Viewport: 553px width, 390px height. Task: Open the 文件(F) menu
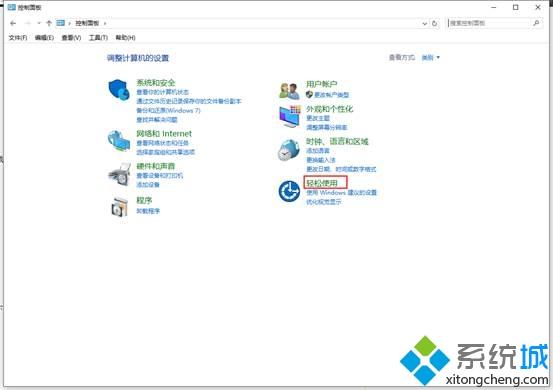coord(18,37)
